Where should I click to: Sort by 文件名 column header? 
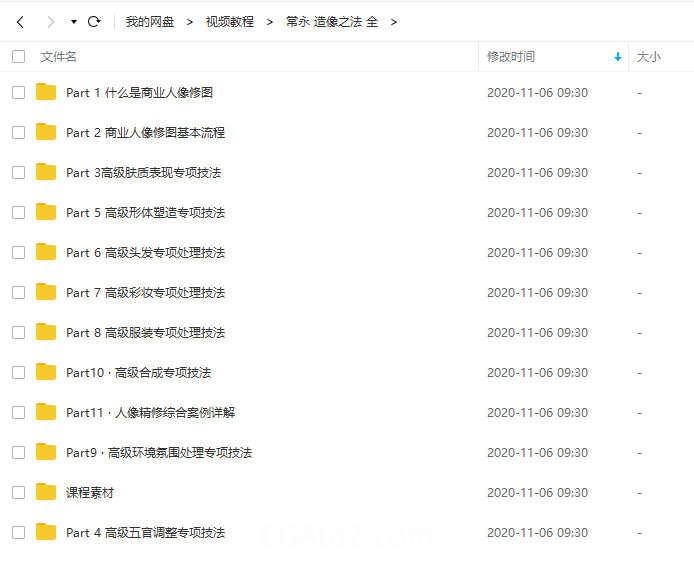(x=58, y=57)
